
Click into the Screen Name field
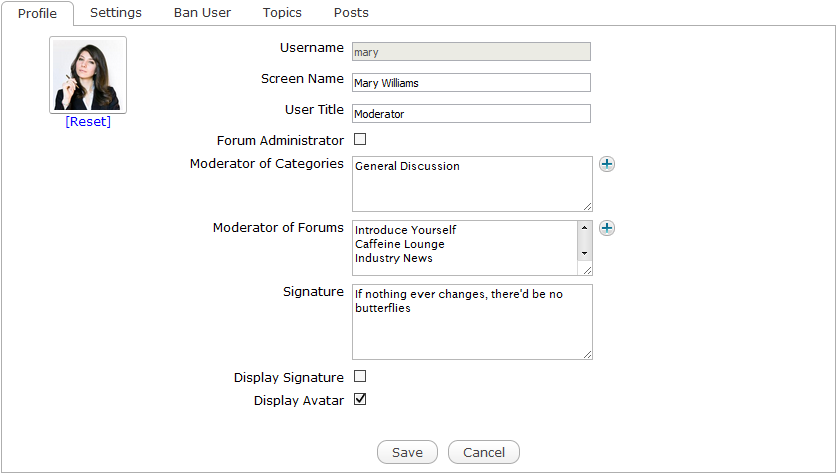471,83
